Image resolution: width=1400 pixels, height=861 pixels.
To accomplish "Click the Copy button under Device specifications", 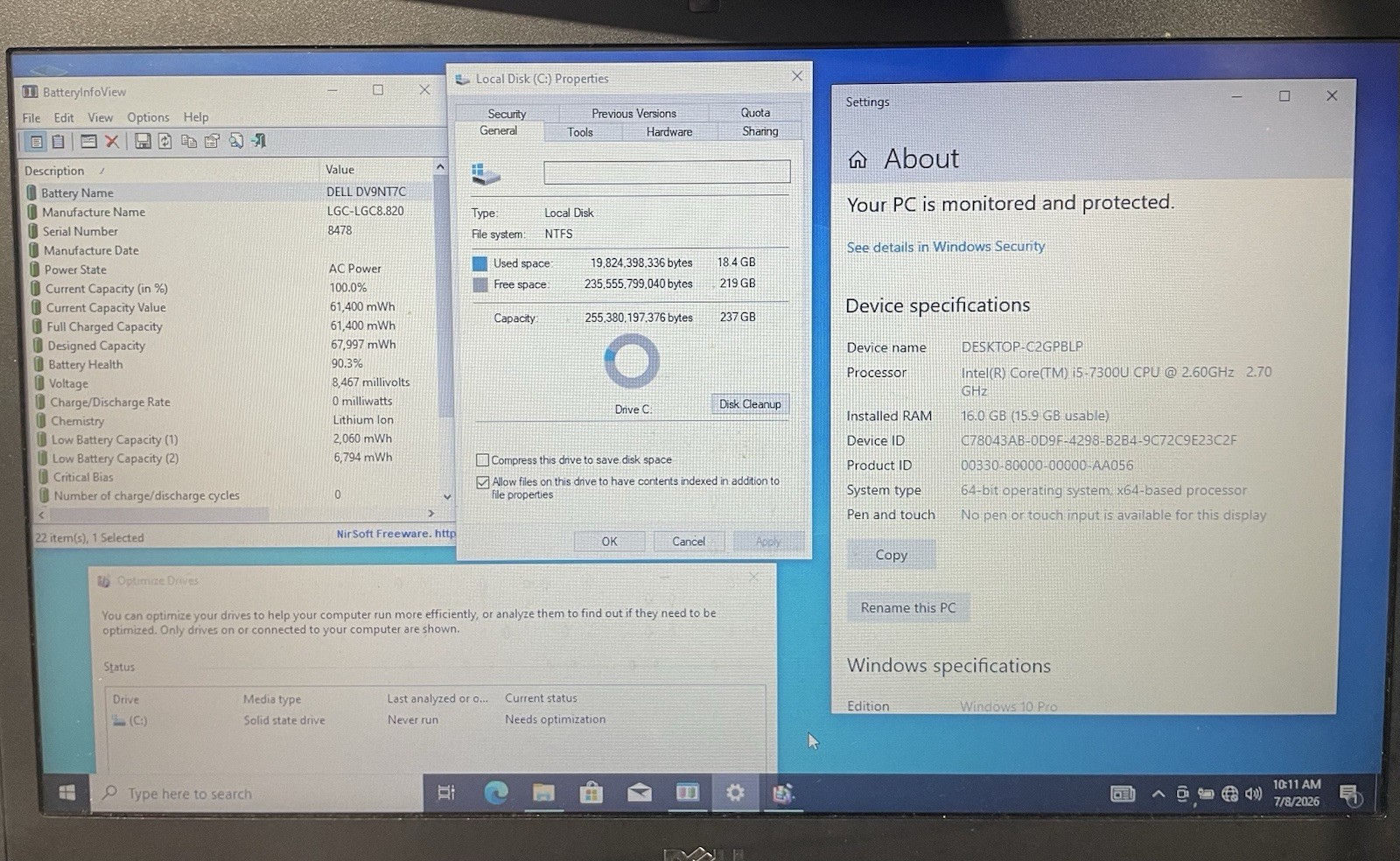I will pos(891,555).
